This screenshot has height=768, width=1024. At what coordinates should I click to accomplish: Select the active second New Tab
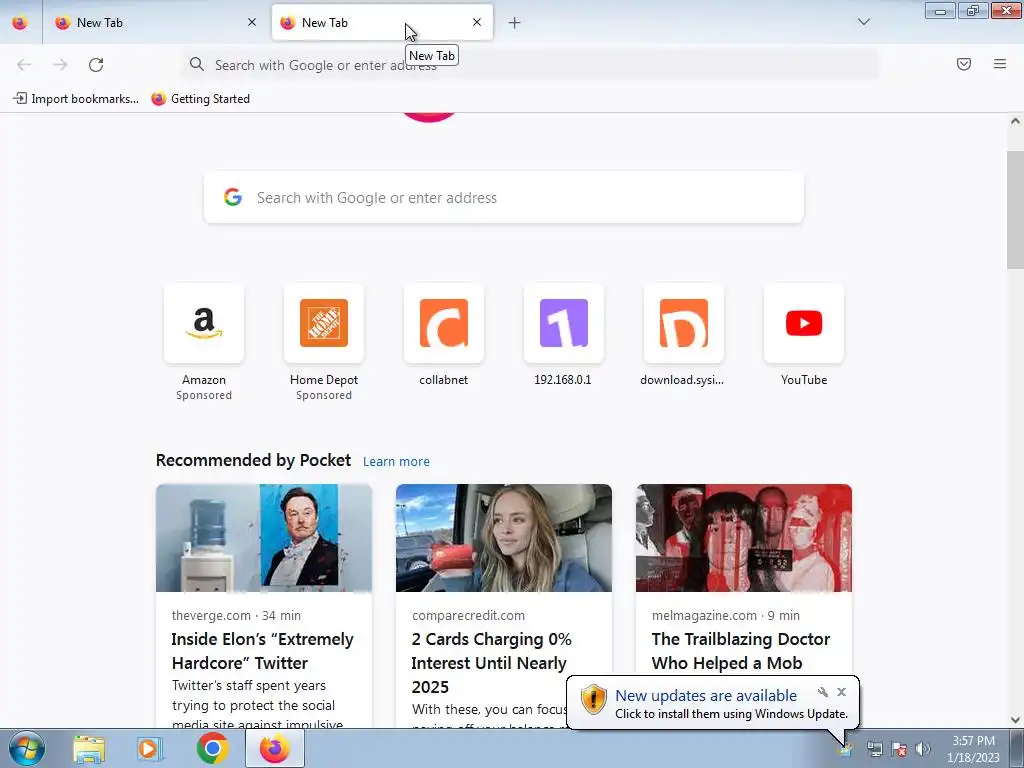pos(382,22)
